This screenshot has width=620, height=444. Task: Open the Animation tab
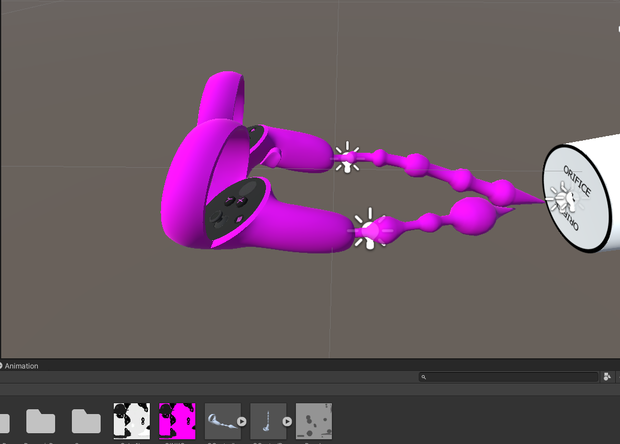click(19, 366)
